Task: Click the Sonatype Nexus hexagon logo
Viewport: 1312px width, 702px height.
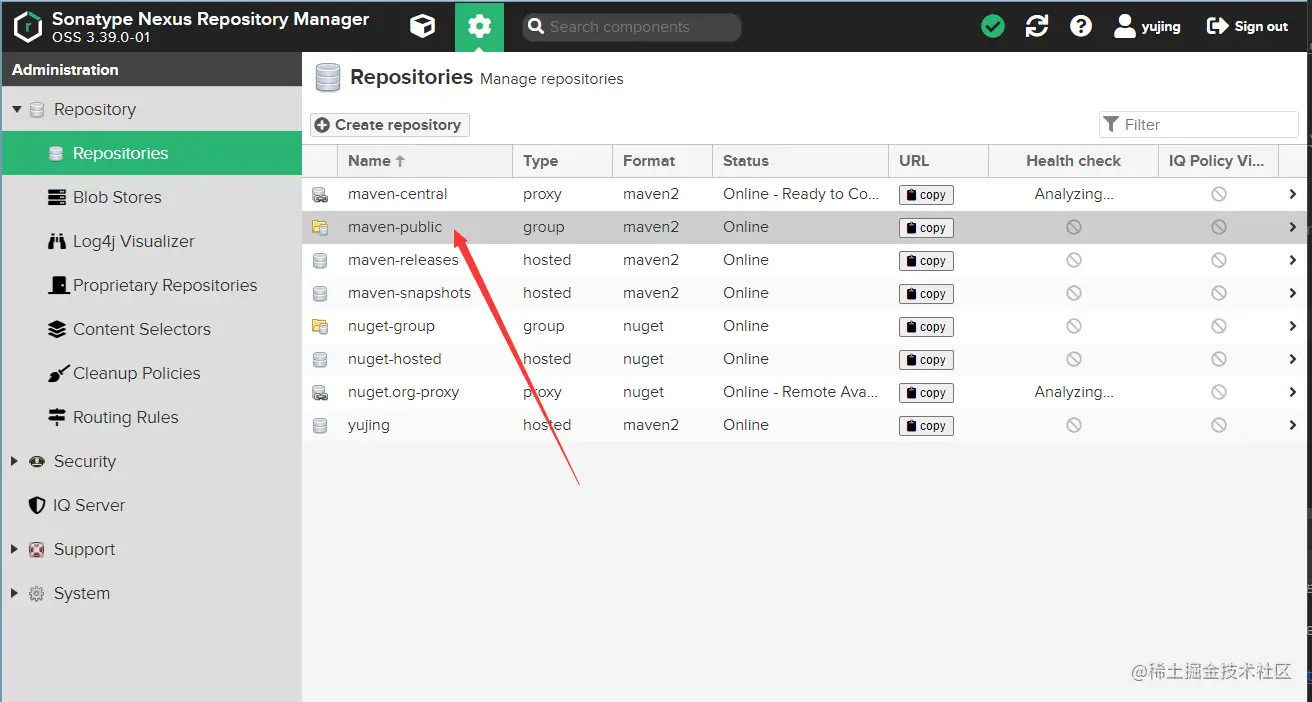Action: coord(28,27)
